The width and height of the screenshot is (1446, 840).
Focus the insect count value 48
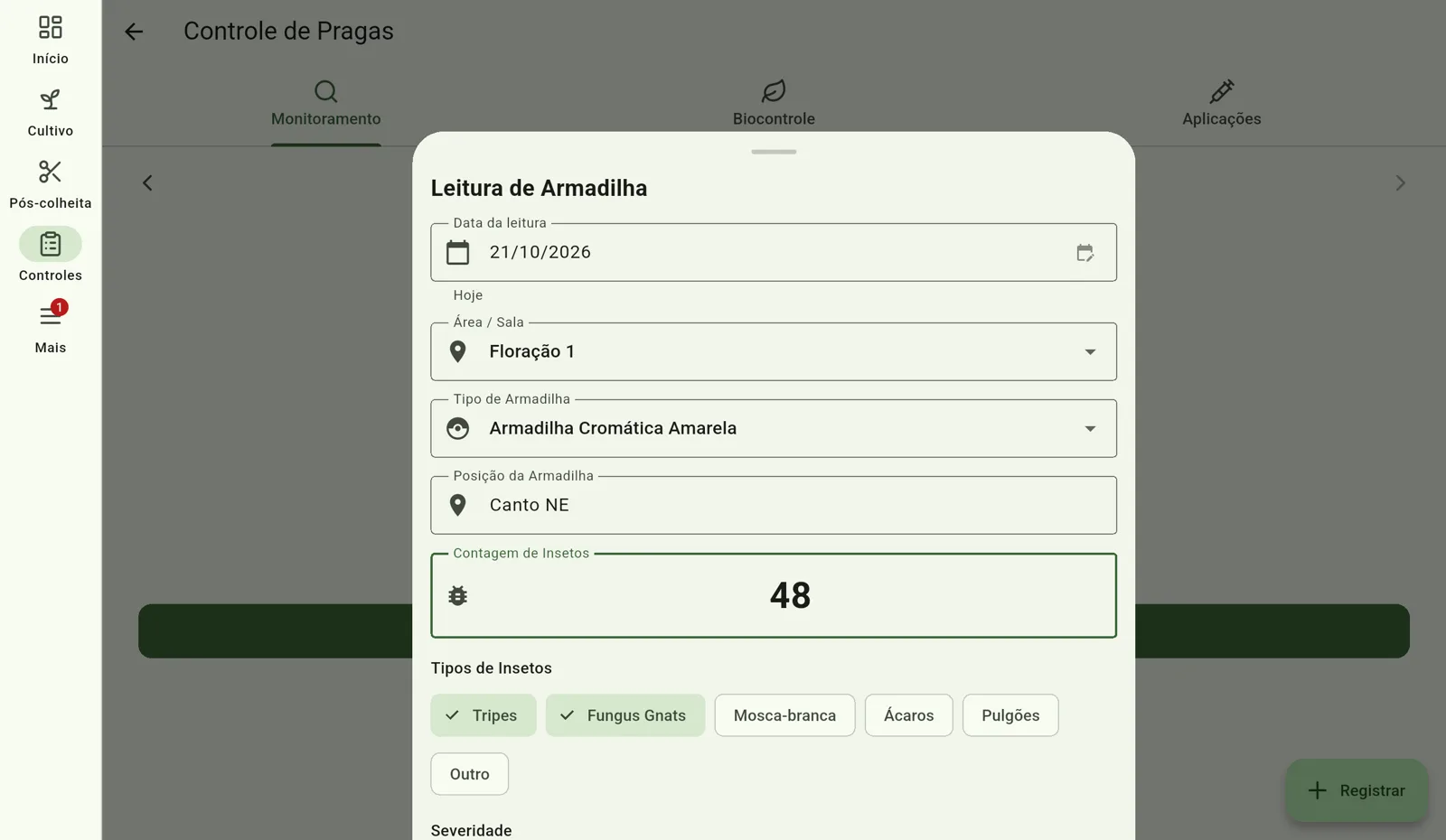tap(791, 595)
